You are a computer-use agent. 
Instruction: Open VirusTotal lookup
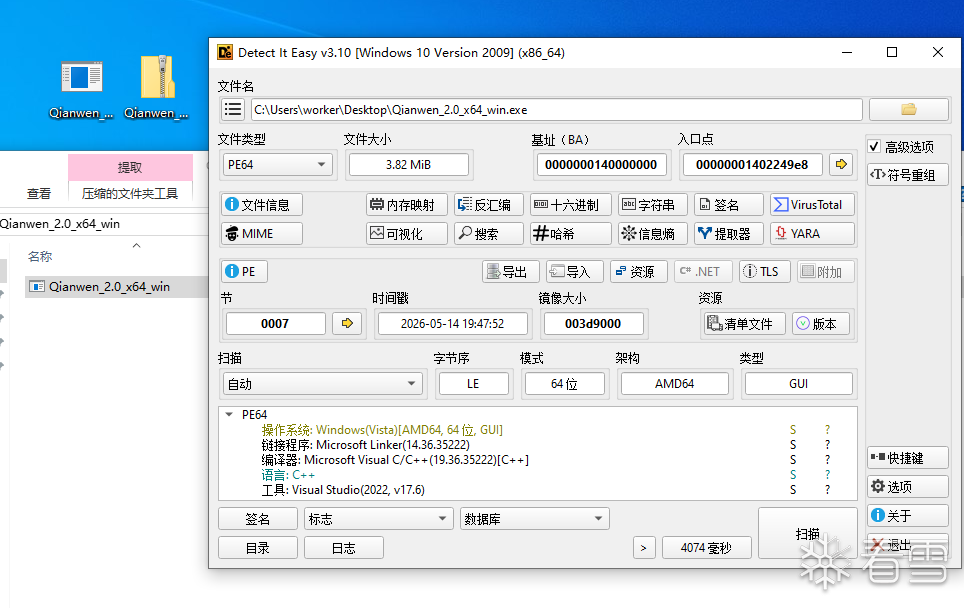point(812,205)
